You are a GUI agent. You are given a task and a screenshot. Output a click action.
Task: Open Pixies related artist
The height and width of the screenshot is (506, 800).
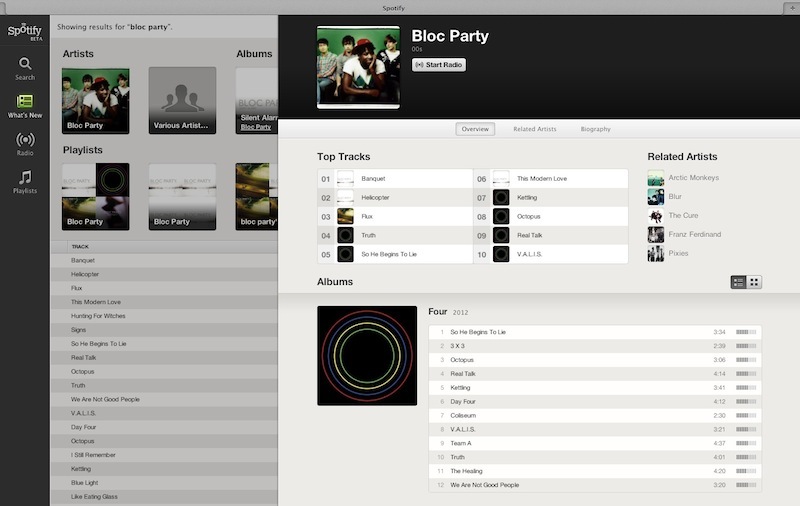coord(678,253)
